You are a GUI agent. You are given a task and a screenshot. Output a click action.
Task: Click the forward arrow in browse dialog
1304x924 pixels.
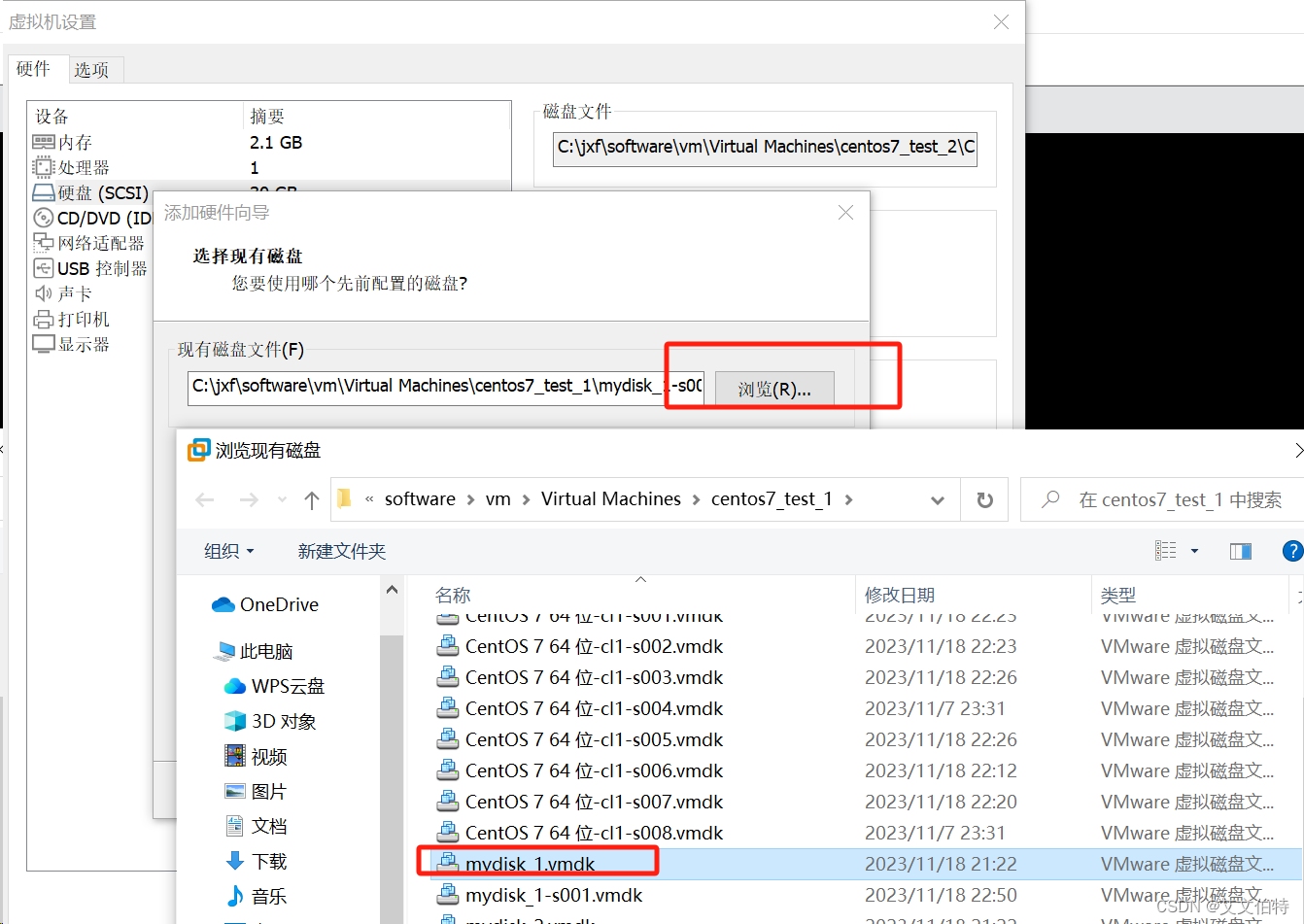[x=249, y=499]
